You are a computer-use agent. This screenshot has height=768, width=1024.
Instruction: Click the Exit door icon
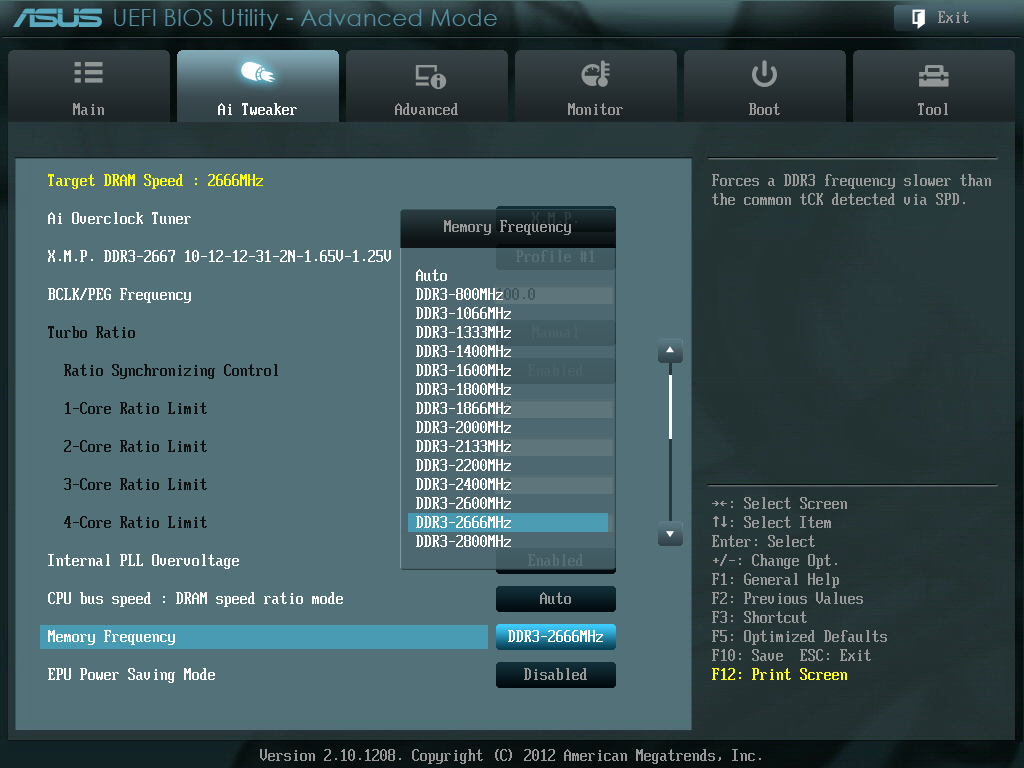coord(918,18)
